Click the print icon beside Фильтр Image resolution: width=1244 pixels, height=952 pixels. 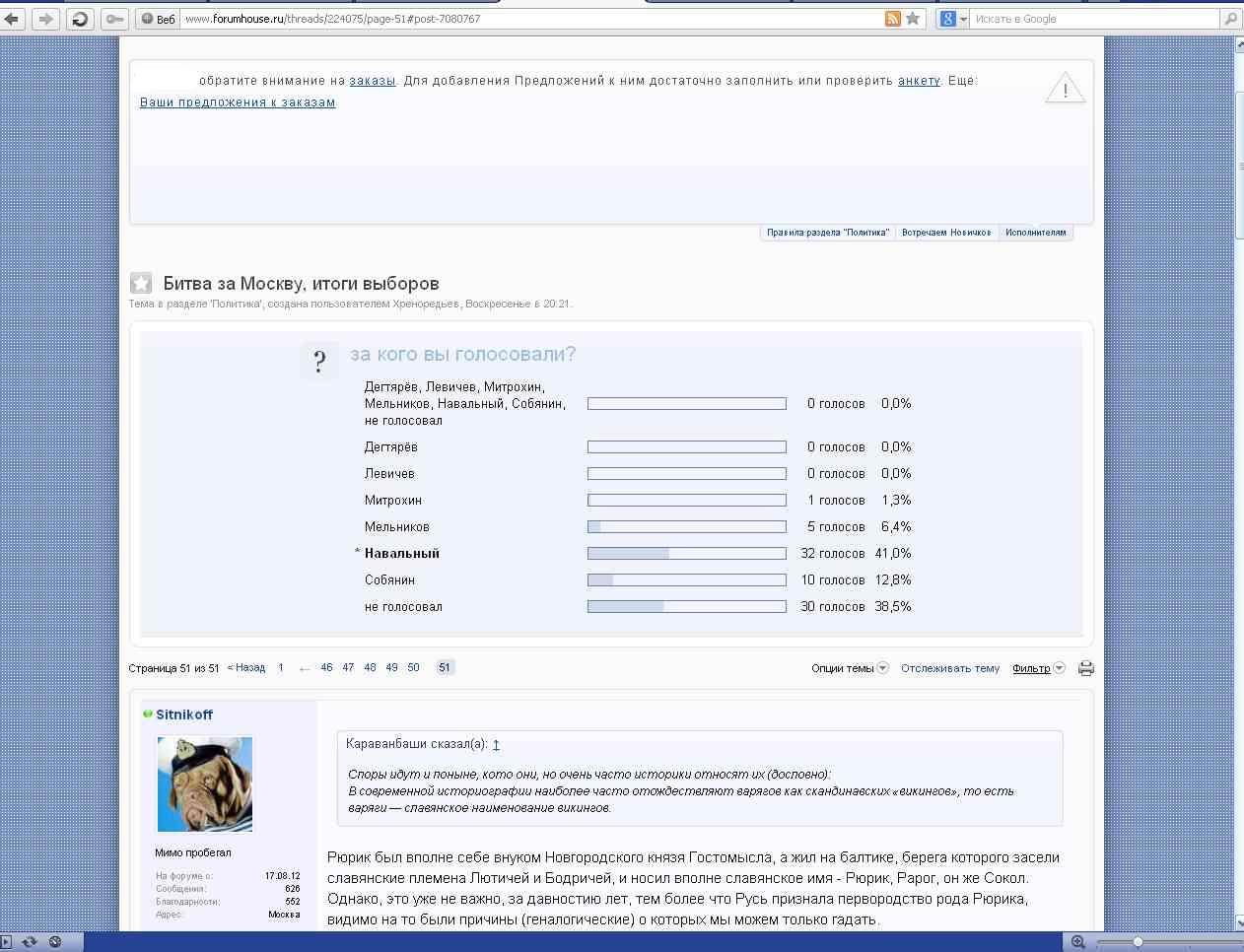tap(1085, 668)
